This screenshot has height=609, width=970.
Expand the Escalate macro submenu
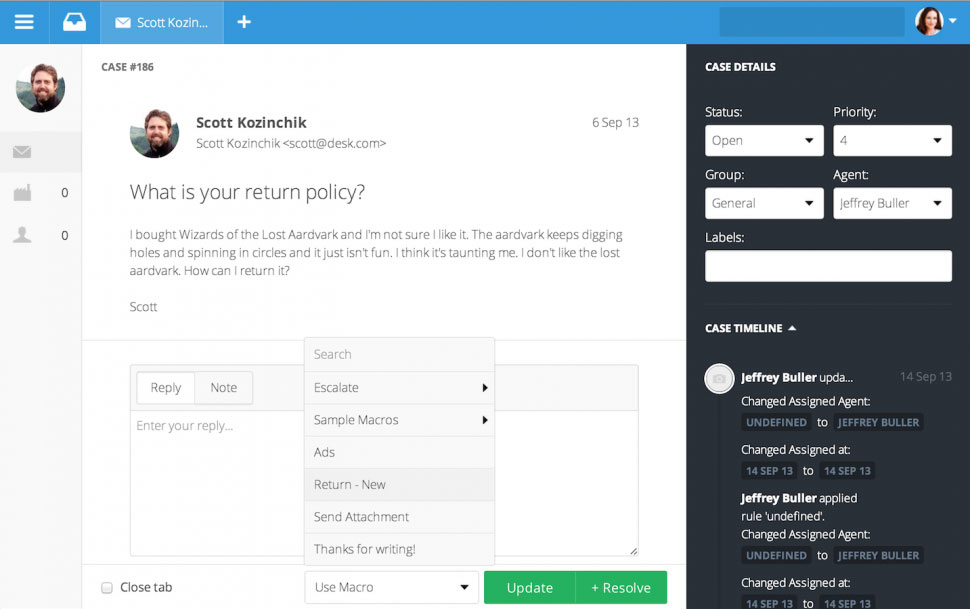pyautogui.click(x=399, y=387)
